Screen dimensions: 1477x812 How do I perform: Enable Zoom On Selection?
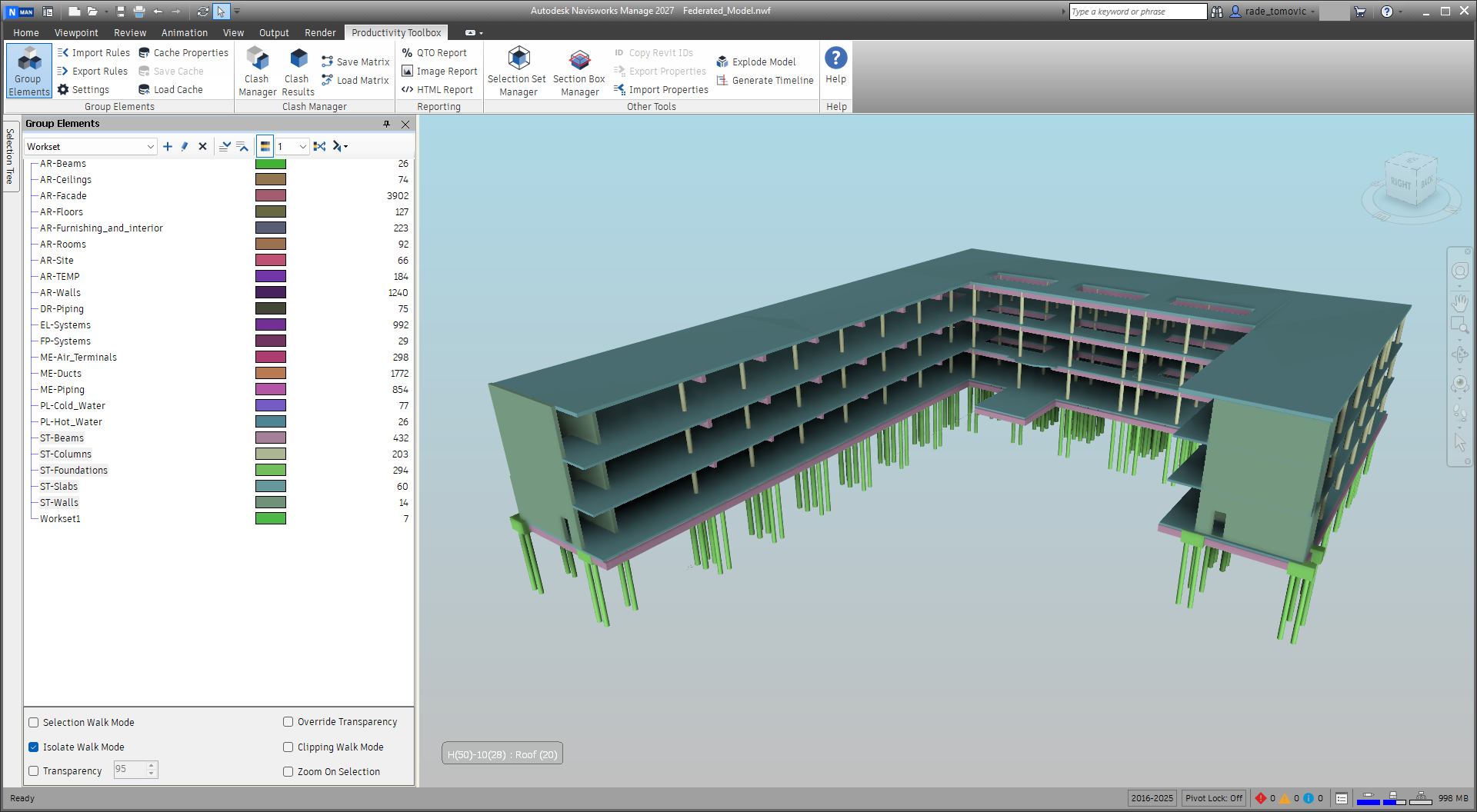coord(288,771)
